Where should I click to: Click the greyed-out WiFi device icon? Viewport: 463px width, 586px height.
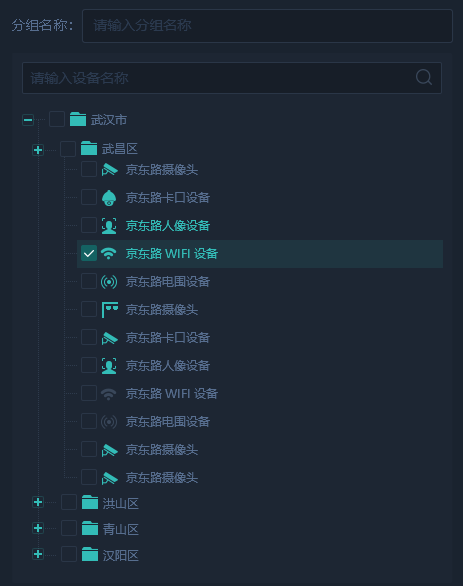tap(109, 394)
